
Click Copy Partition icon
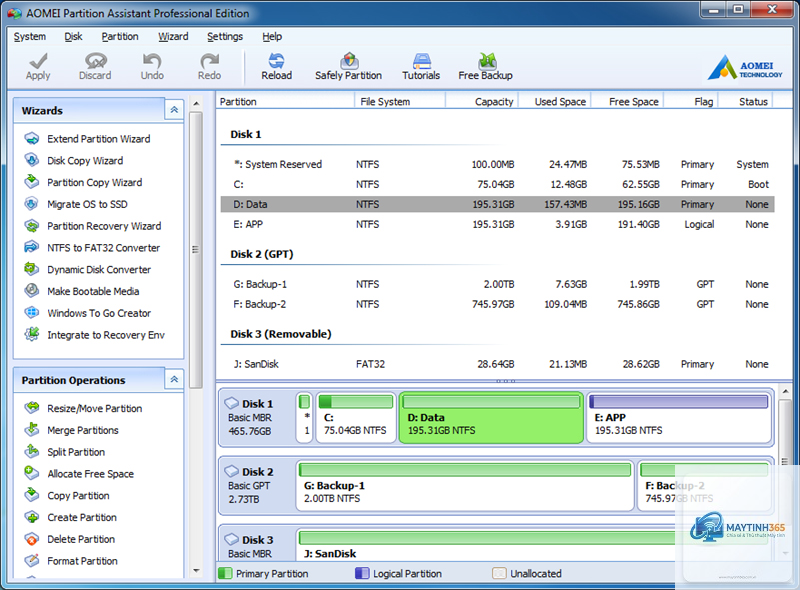click(32, 495)
